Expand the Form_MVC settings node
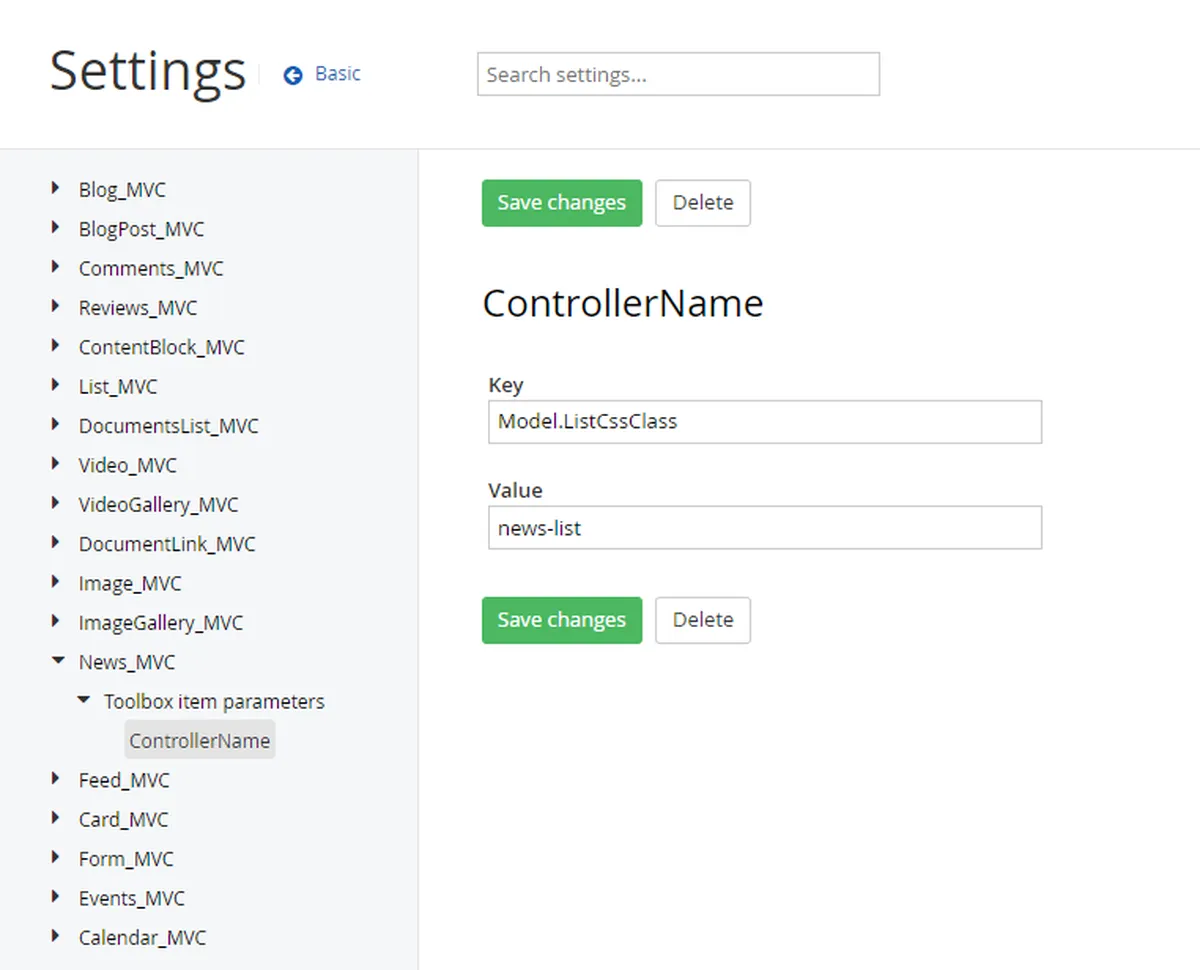The width and height of the screenshot is (1200, 970). tap(55, 858)
